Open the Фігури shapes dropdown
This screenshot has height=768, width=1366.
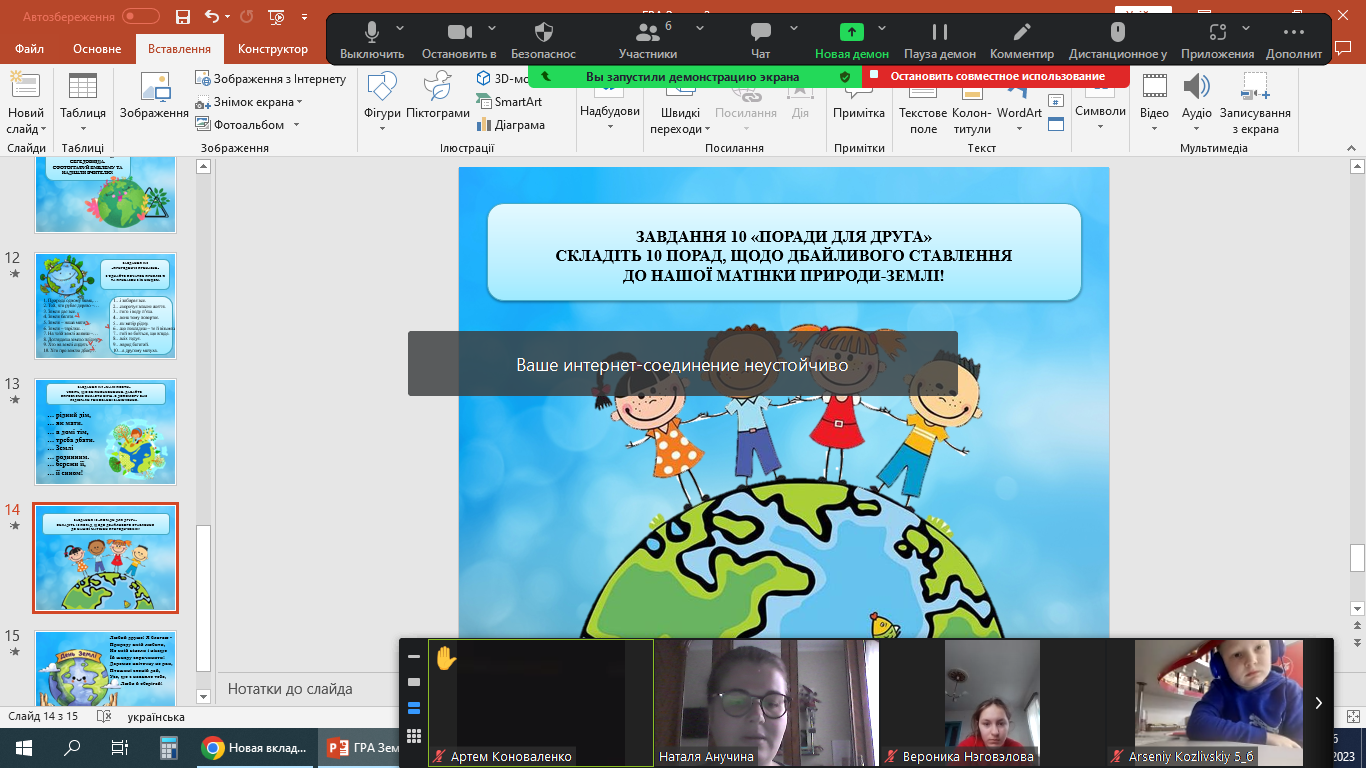382,100
